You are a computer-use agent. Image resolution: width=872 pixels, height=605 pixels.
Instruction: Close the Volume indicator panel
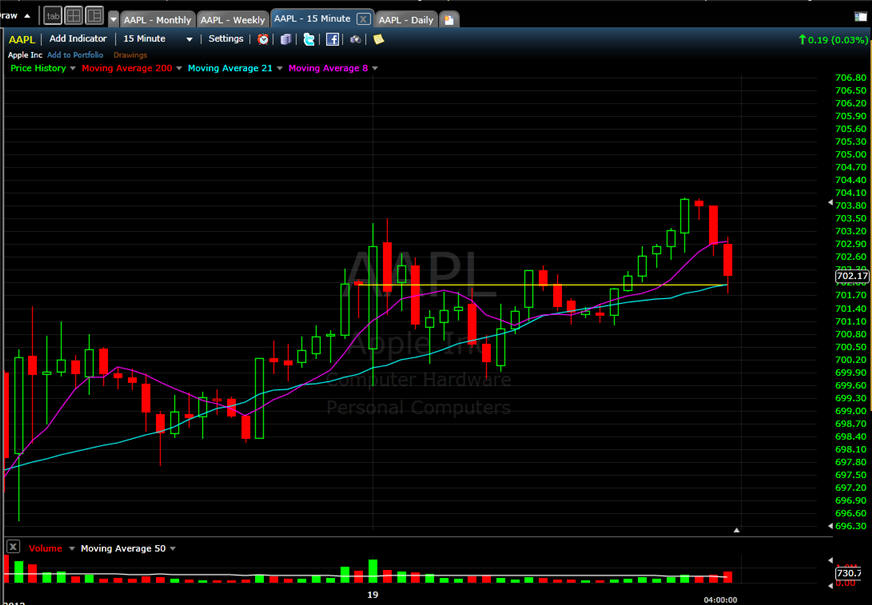[13, 547]
